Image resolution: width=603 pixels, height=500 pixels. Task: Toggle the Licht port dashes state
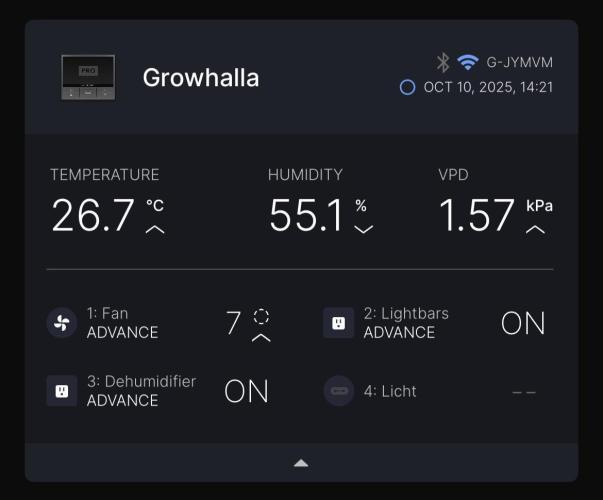point(523,392)
